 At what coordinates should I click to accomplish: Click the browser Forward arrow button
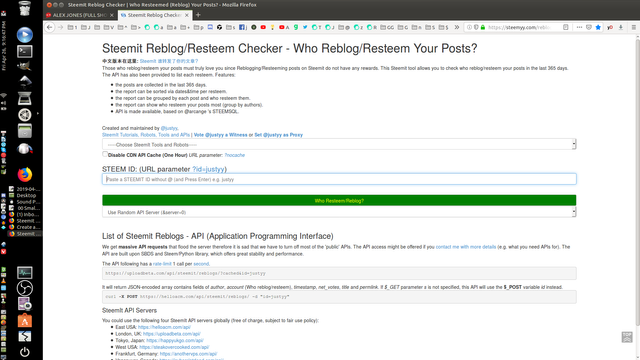60,27
